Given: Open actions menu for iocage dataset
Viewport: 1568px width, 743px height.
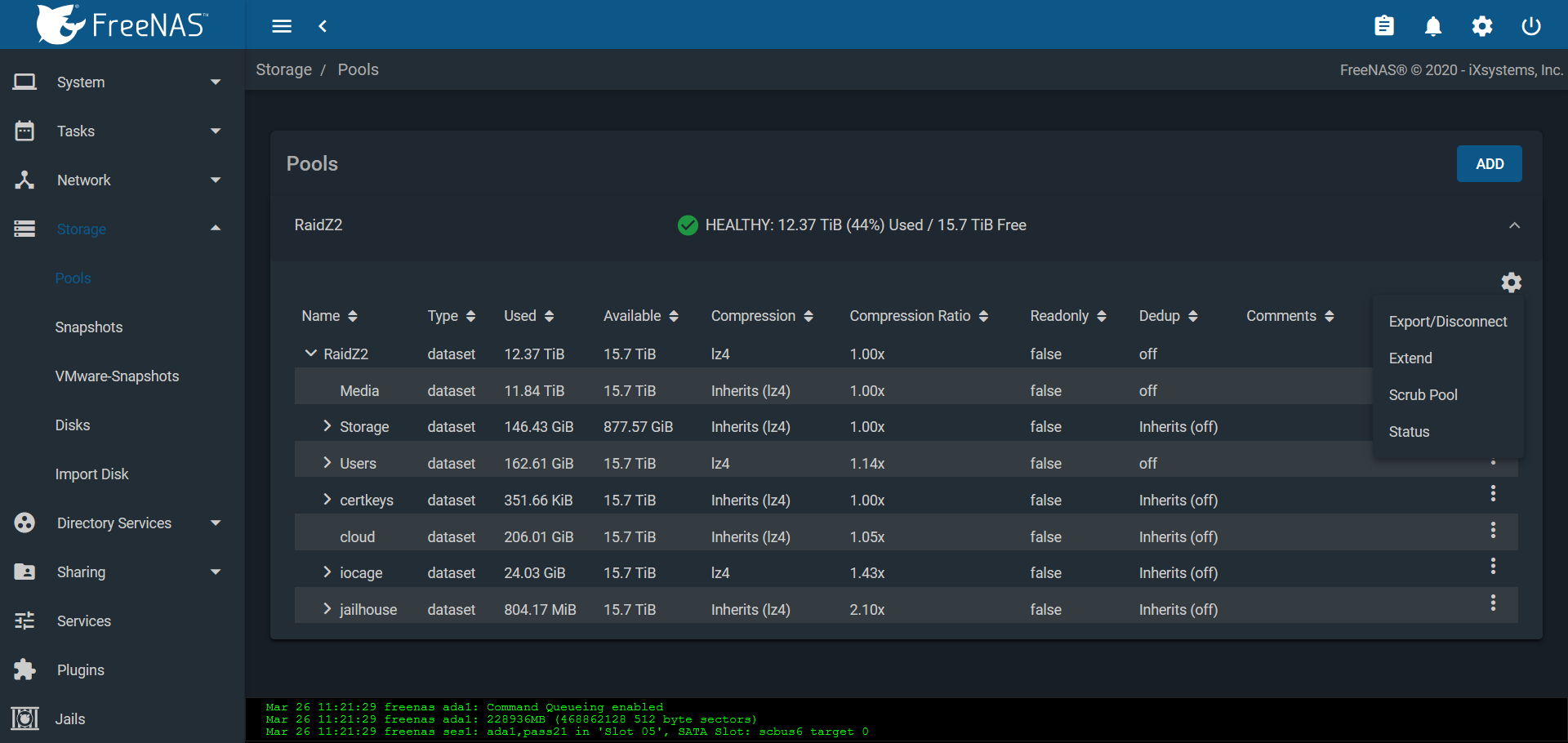Looking at the screenshot, I should click(x=1493, y=566).
